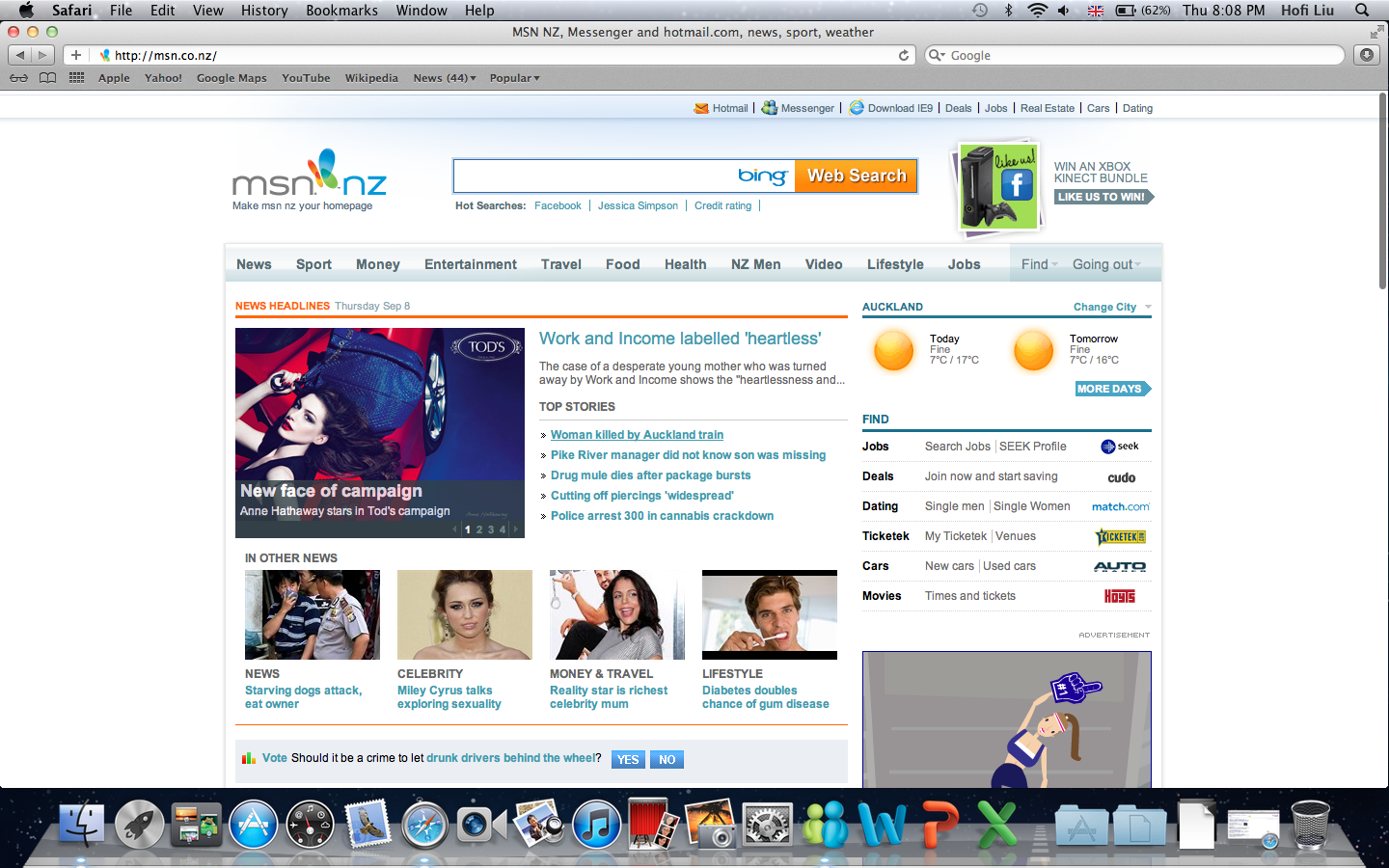Open Police arrest 300 in cannabis crackdown

click(x=662, y=516)
